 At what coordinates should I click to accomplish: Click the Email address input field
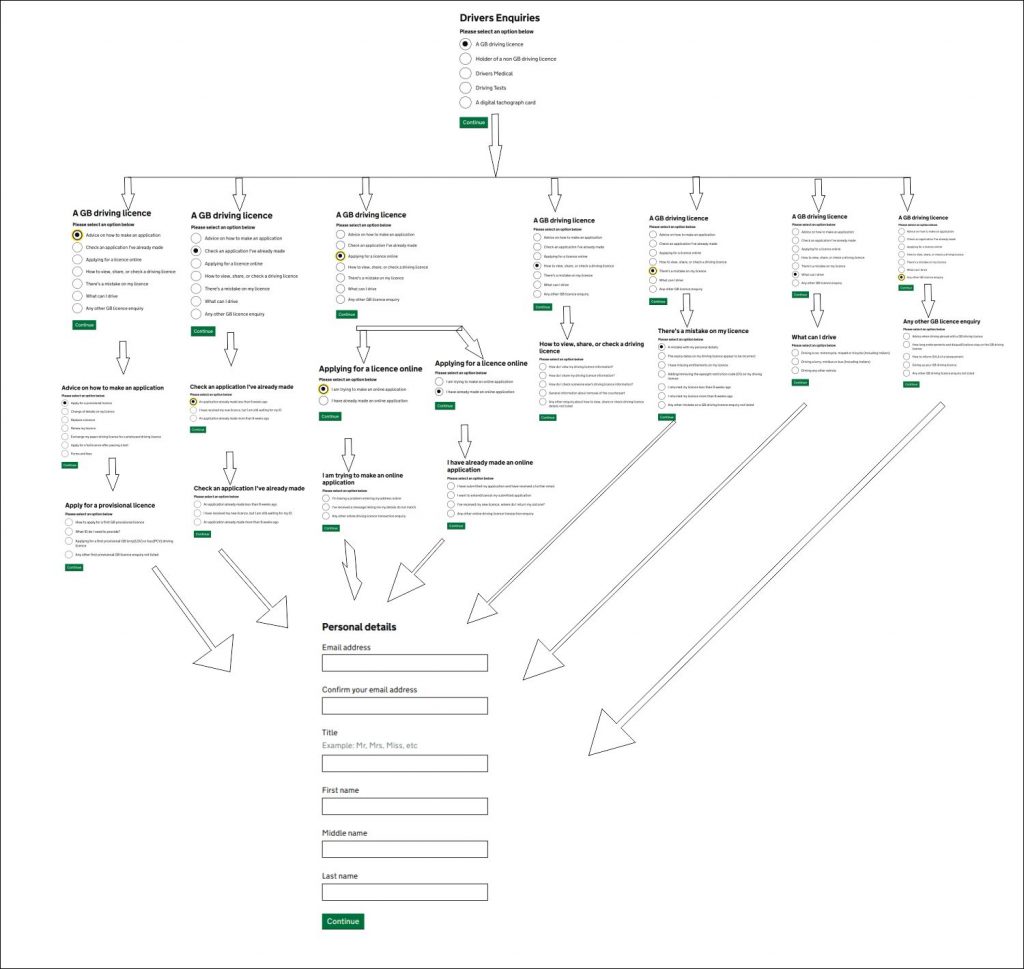pyautogui.click(x=404, y=663)
